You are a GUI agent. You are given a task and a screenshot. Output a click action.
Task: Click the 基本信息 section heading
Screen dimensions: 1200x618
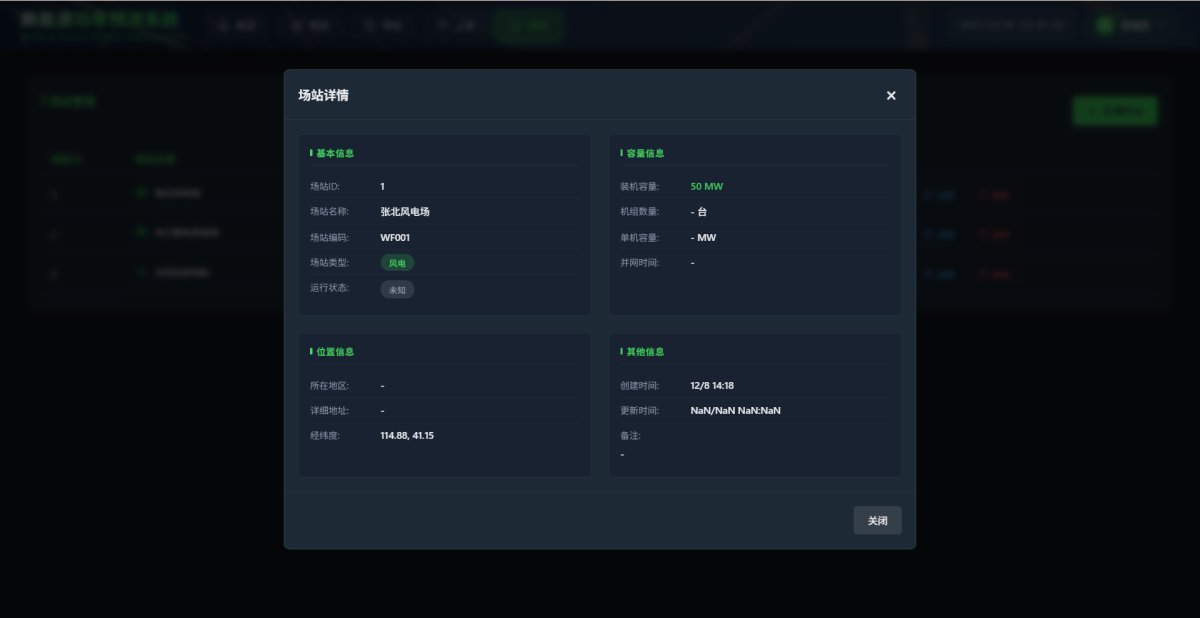tap(335, 153)
